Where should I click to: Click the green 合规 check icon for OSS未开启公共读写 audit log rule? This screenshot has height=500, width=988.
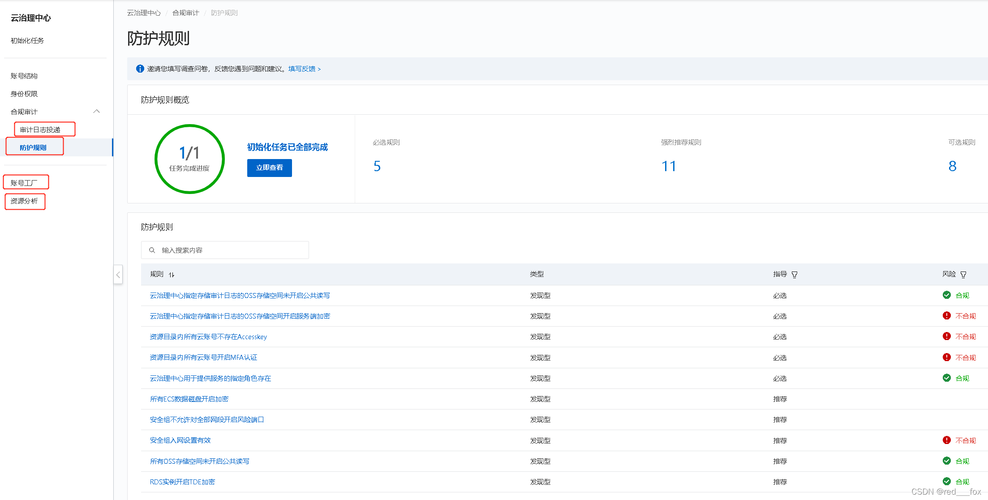[946, 295]
